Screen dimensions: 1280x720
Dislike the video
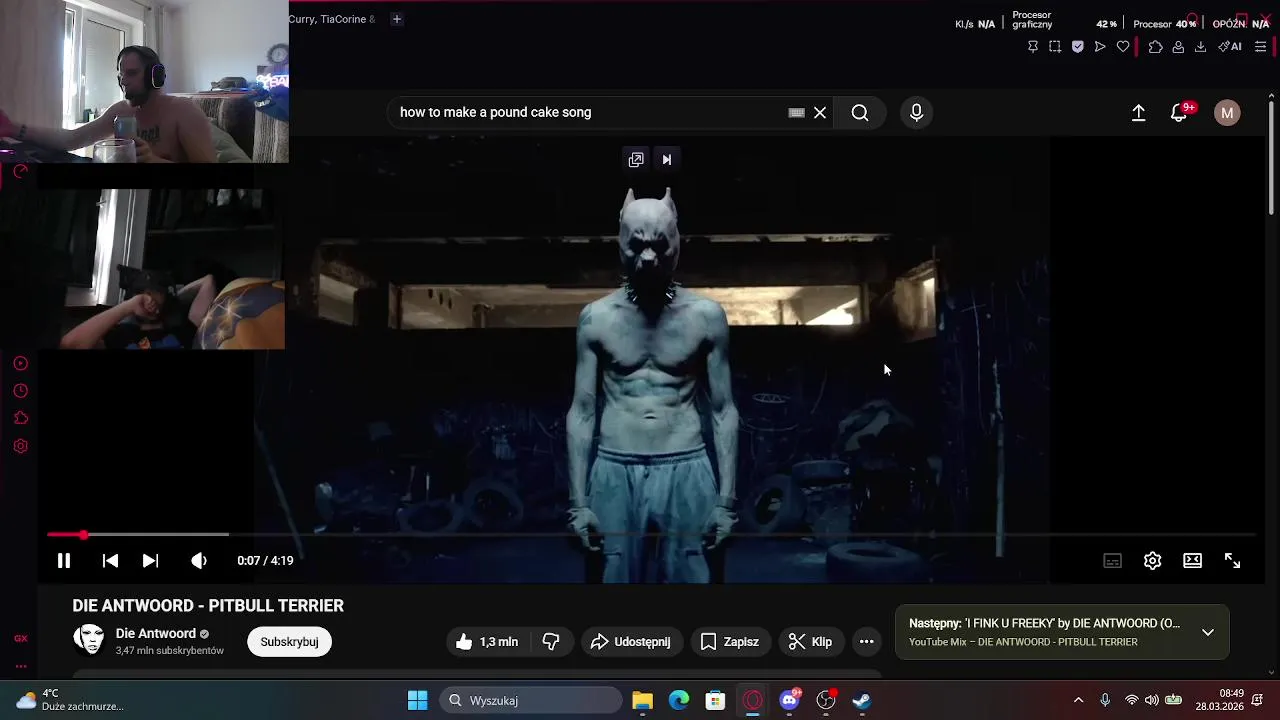point(551,642)
